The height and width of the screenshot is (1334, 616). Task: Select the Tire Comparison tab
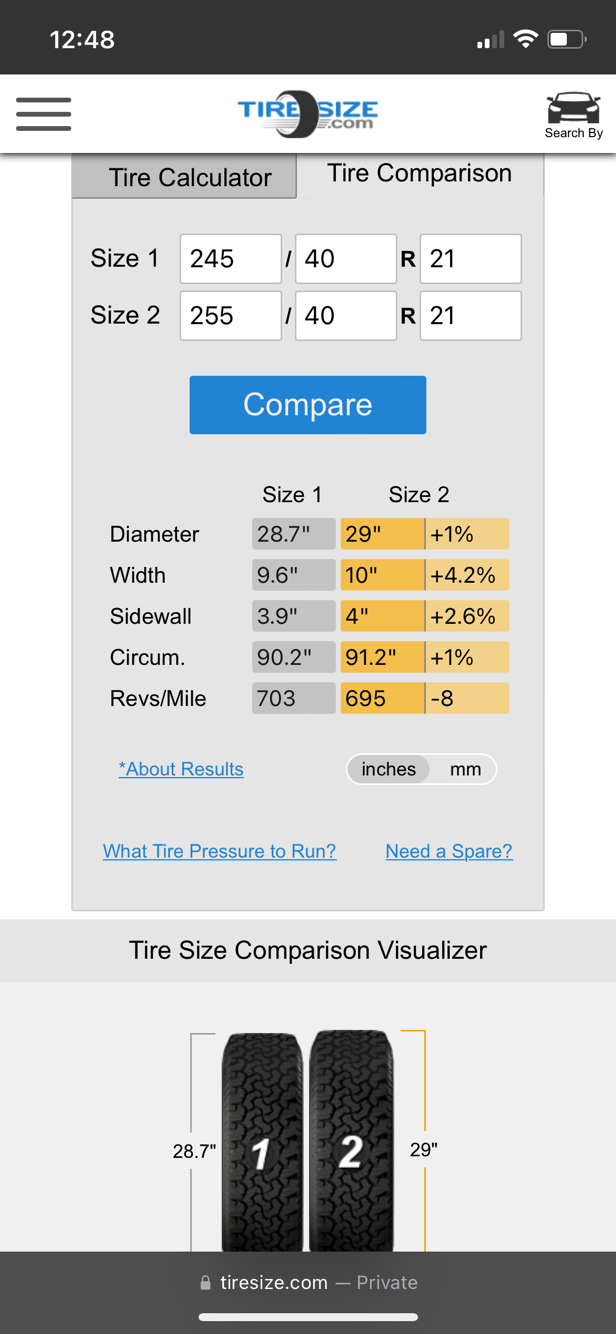point(420,174)
